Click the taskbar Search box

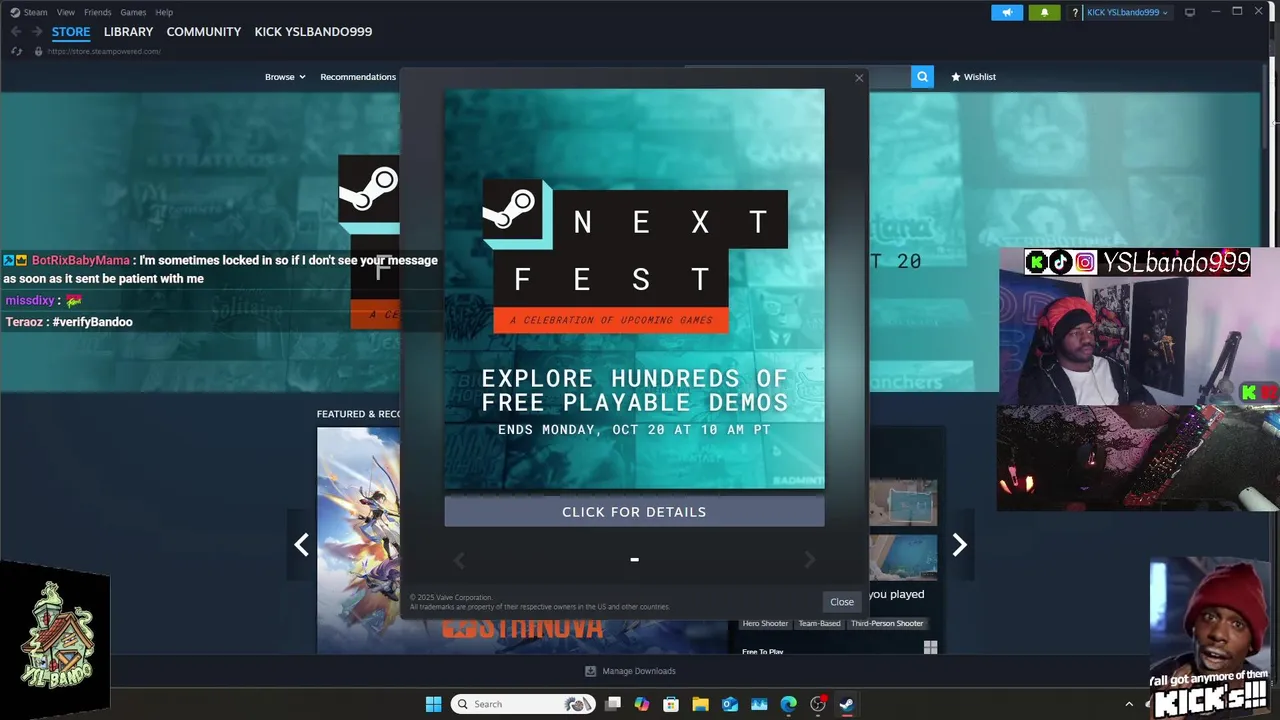point(523,704)
